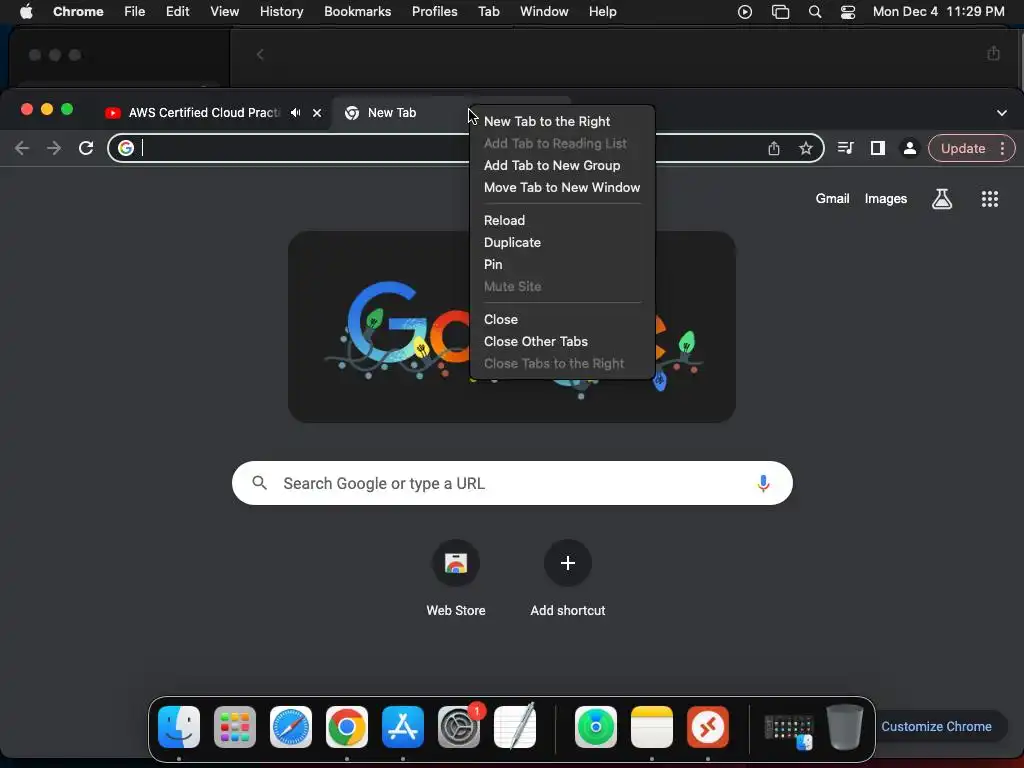Viewport: 1024px width, 768px height.
Task: Open System Settings from the Dock
Action: (x=458, y=727)
